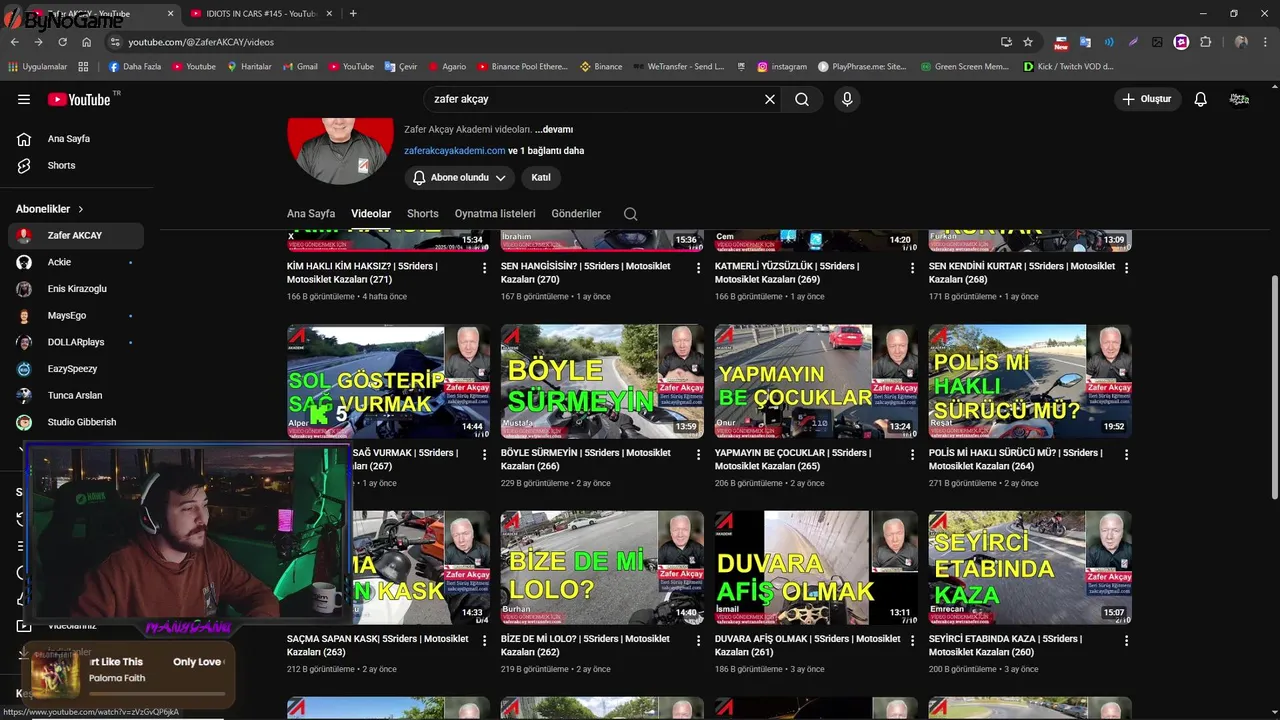Screen dimensions: 1280x720
Task: Open POLİS Mİ HAKLI SÜRÜCÜ MÜ thumbnail
Action: [1030, 381]
